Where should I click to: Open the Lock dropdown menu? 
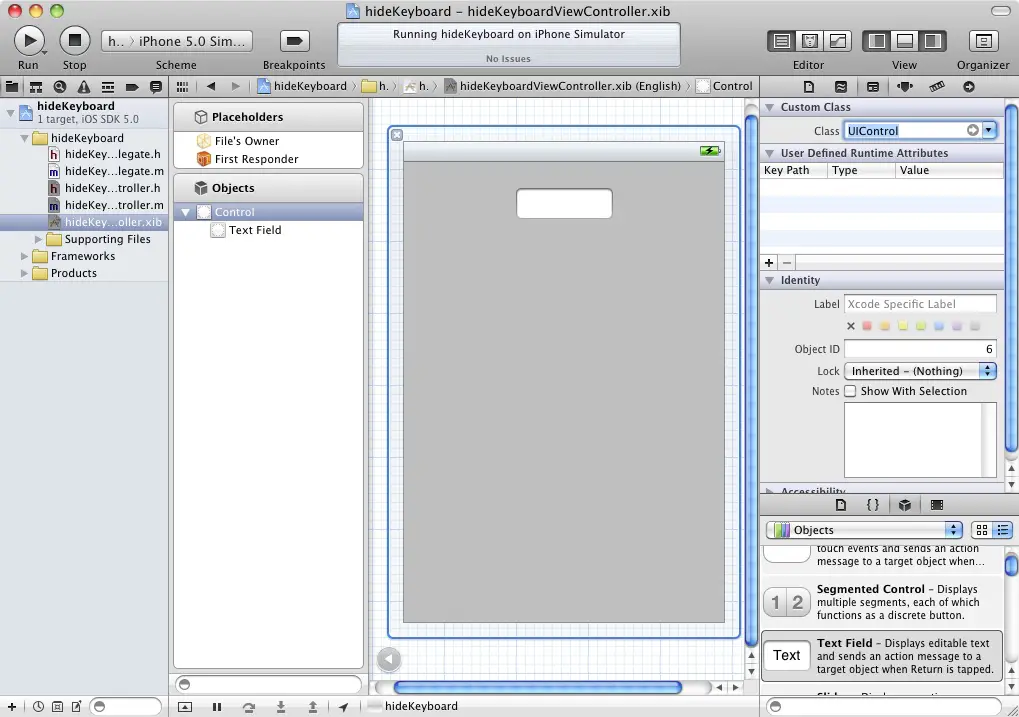[x=920, y=371]
